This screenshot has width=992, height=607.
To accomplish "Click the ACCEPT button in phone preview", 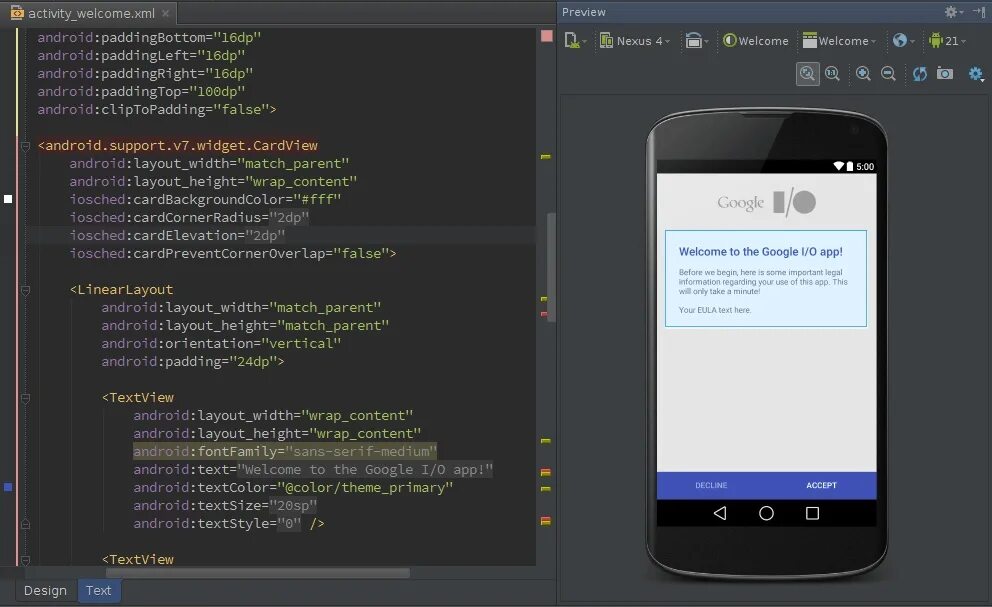I will [821, 485].
